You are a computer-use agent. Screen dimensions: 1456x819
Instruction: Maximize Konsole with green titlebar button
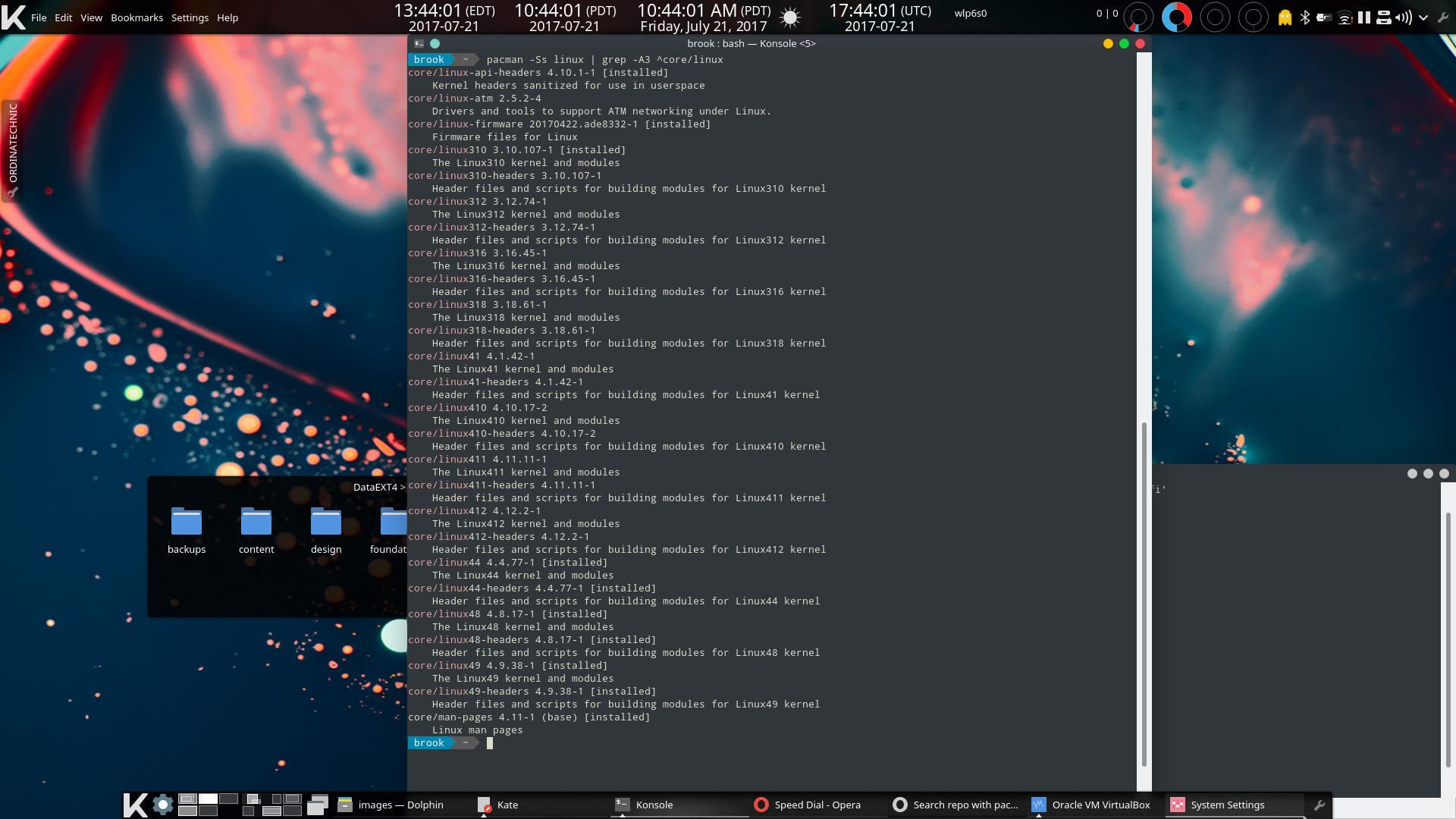(x=1124, y=44)
